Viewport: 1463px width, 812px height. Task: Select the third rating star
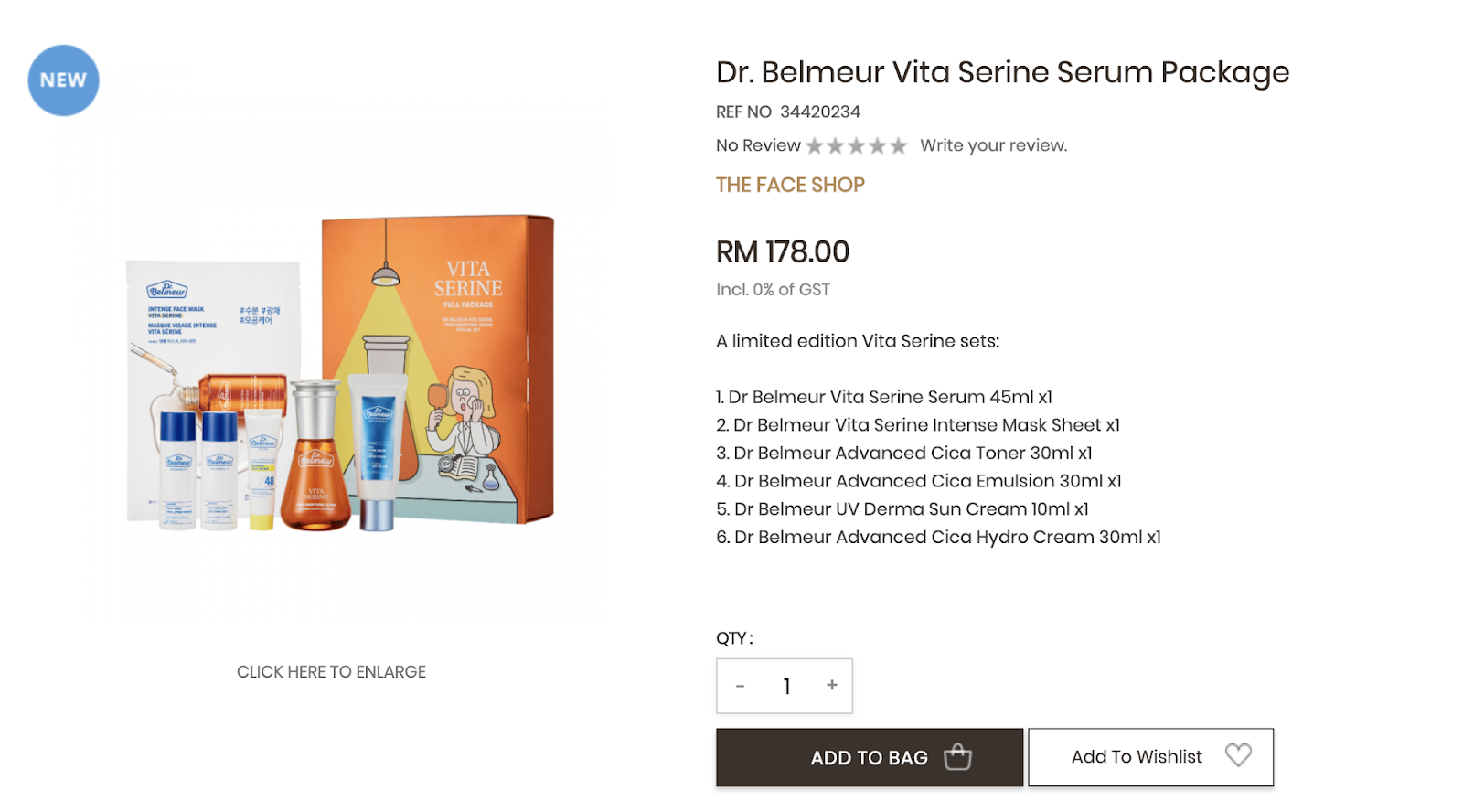[857, 146]
